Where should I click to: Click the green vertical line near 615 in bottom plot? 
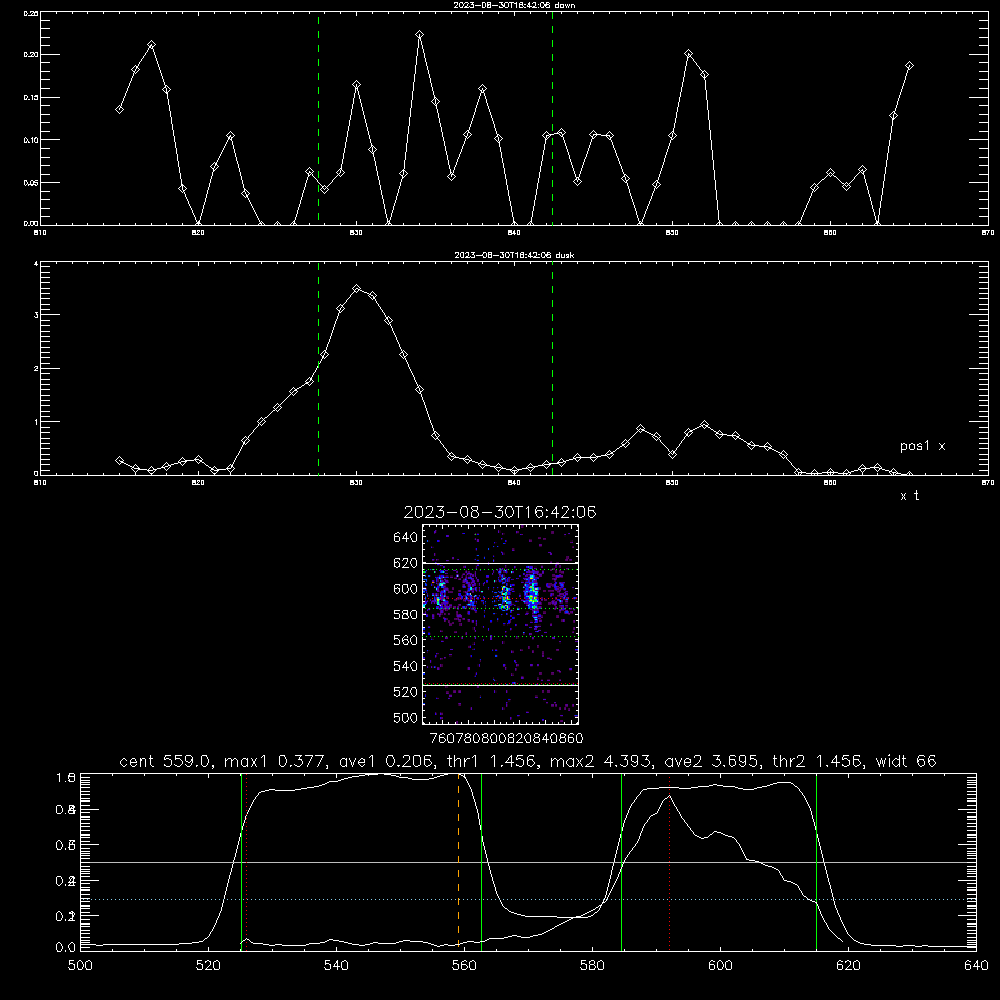[x=816, y=861]
